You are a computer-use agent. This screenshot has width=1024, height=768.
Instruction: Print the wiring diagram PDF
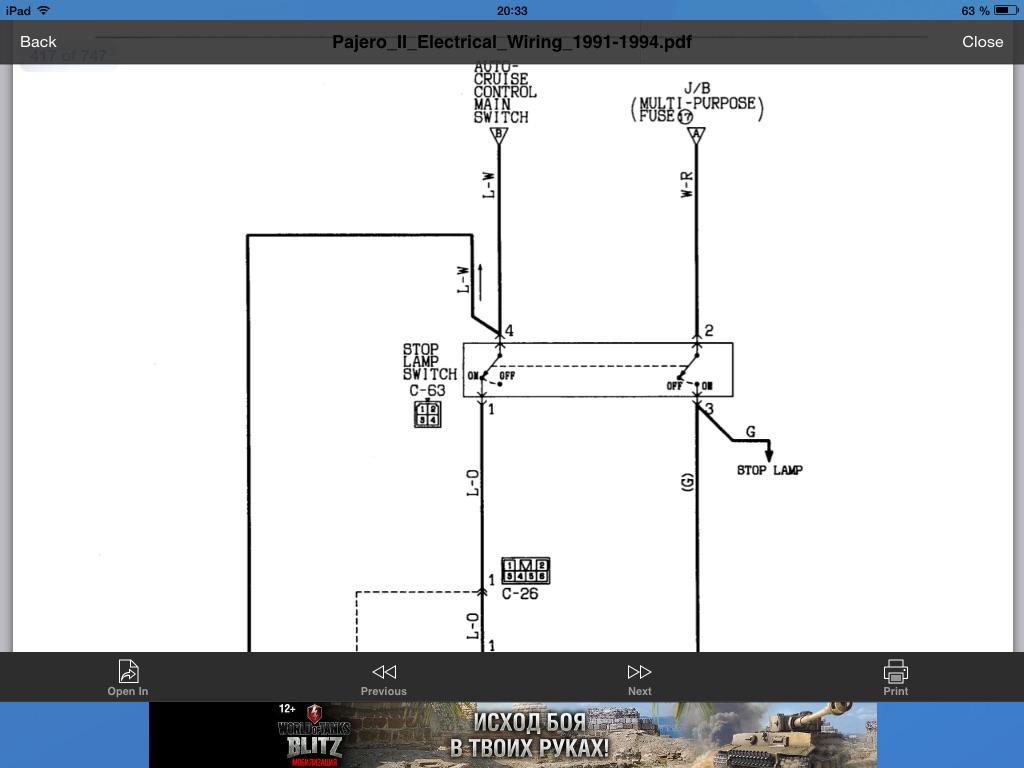(x=895, y=676)
